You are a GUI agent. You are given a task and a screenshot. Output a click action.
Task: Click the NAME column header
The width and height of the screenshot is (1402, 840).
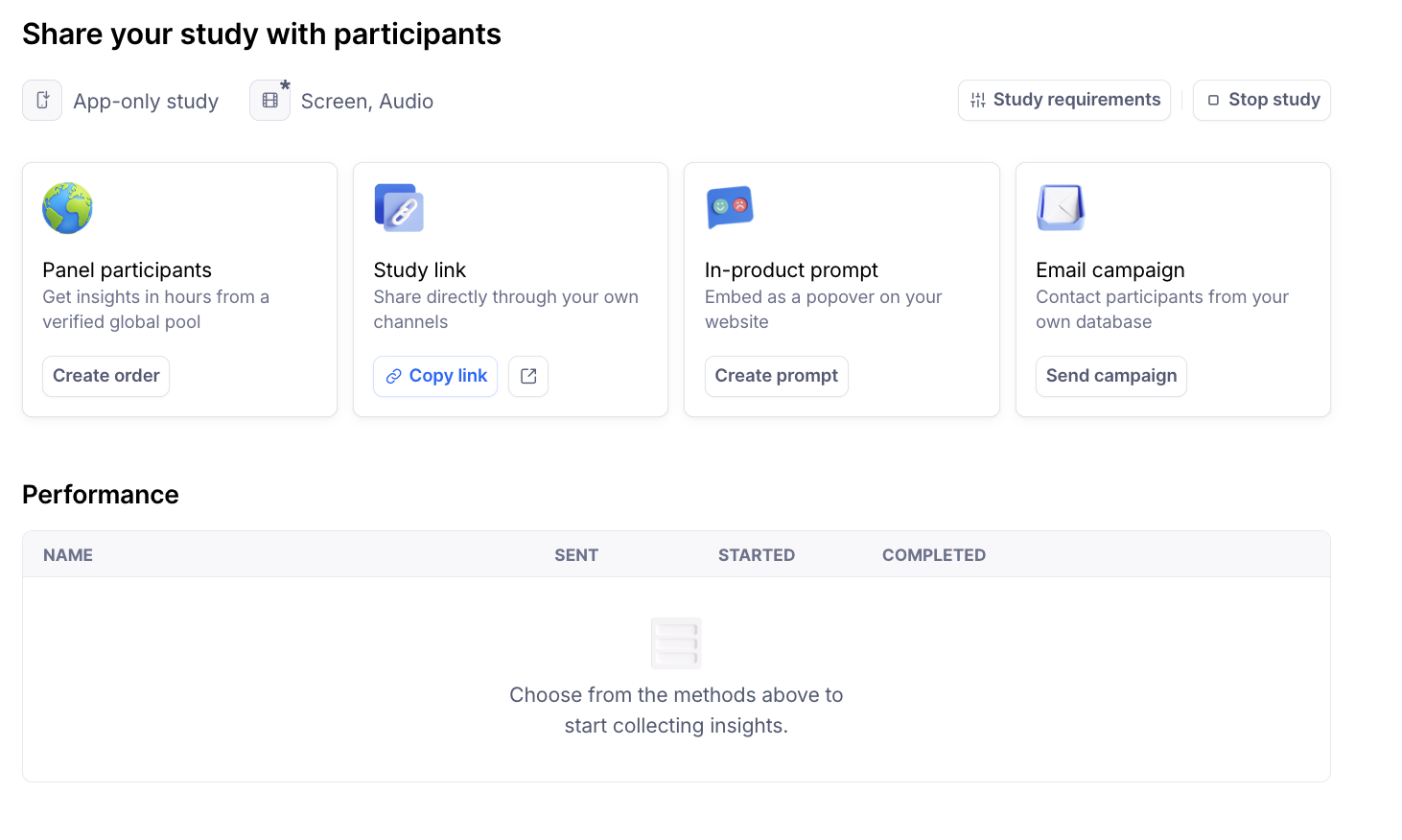click(68, 555)
